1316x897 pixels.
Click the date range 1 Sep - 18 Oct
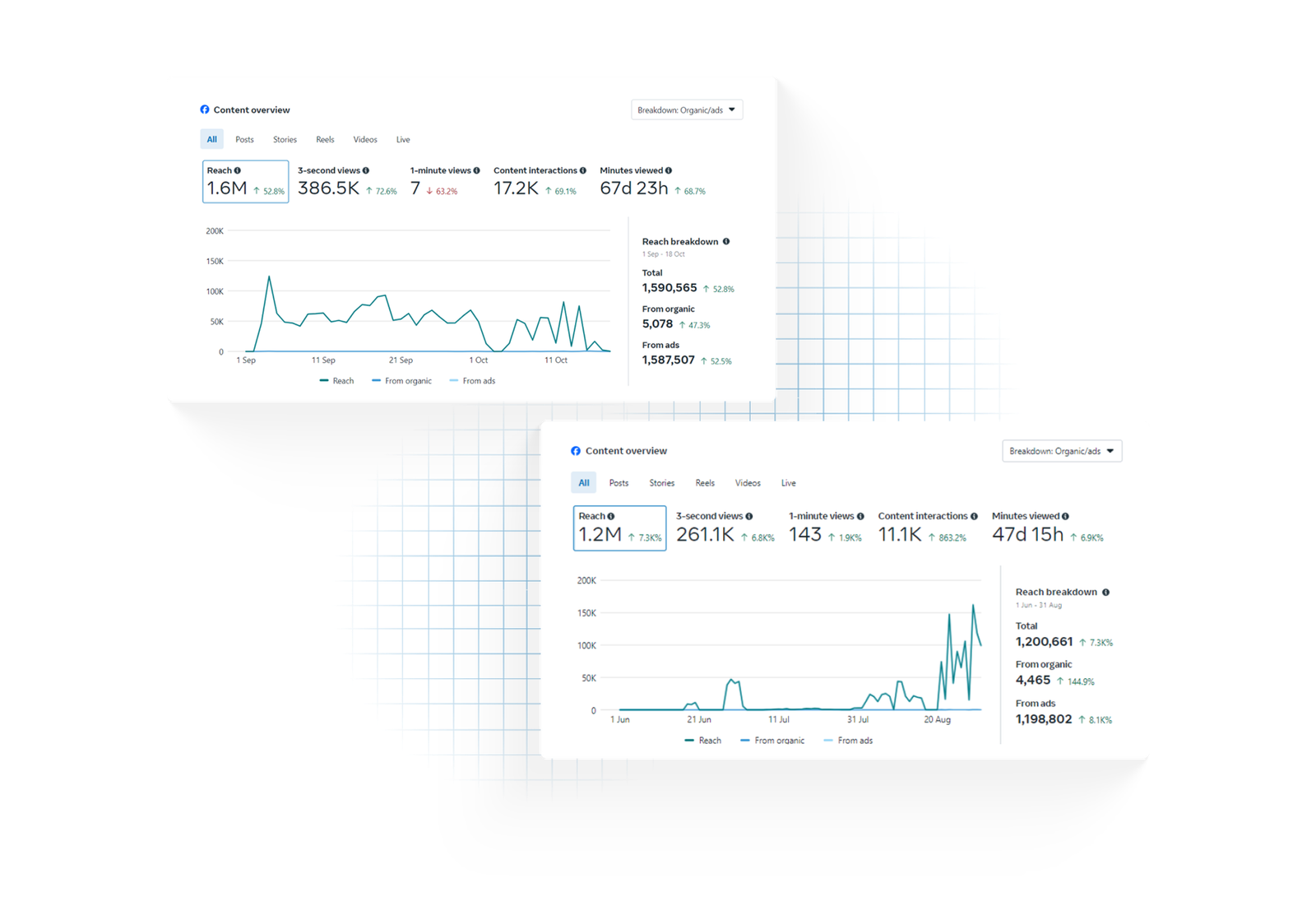[663, 254]
